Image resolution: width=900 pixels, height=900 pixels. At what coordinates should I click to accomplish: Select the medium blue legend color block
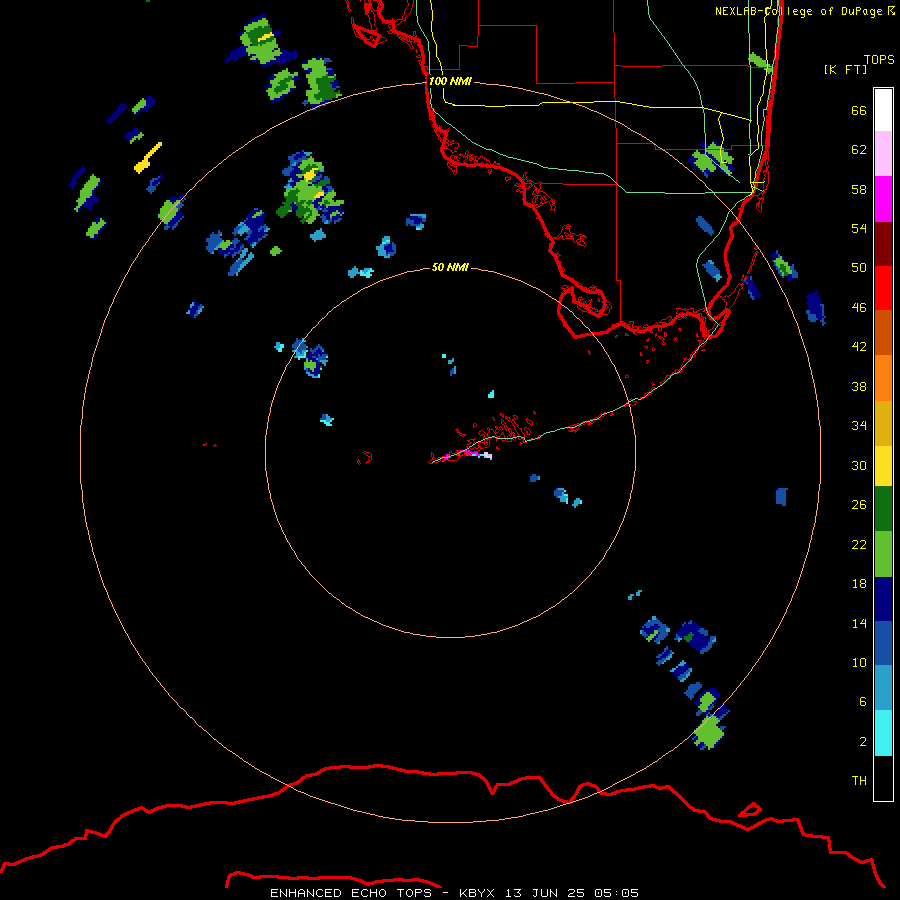pyautogui.click(x=883, y=643)
